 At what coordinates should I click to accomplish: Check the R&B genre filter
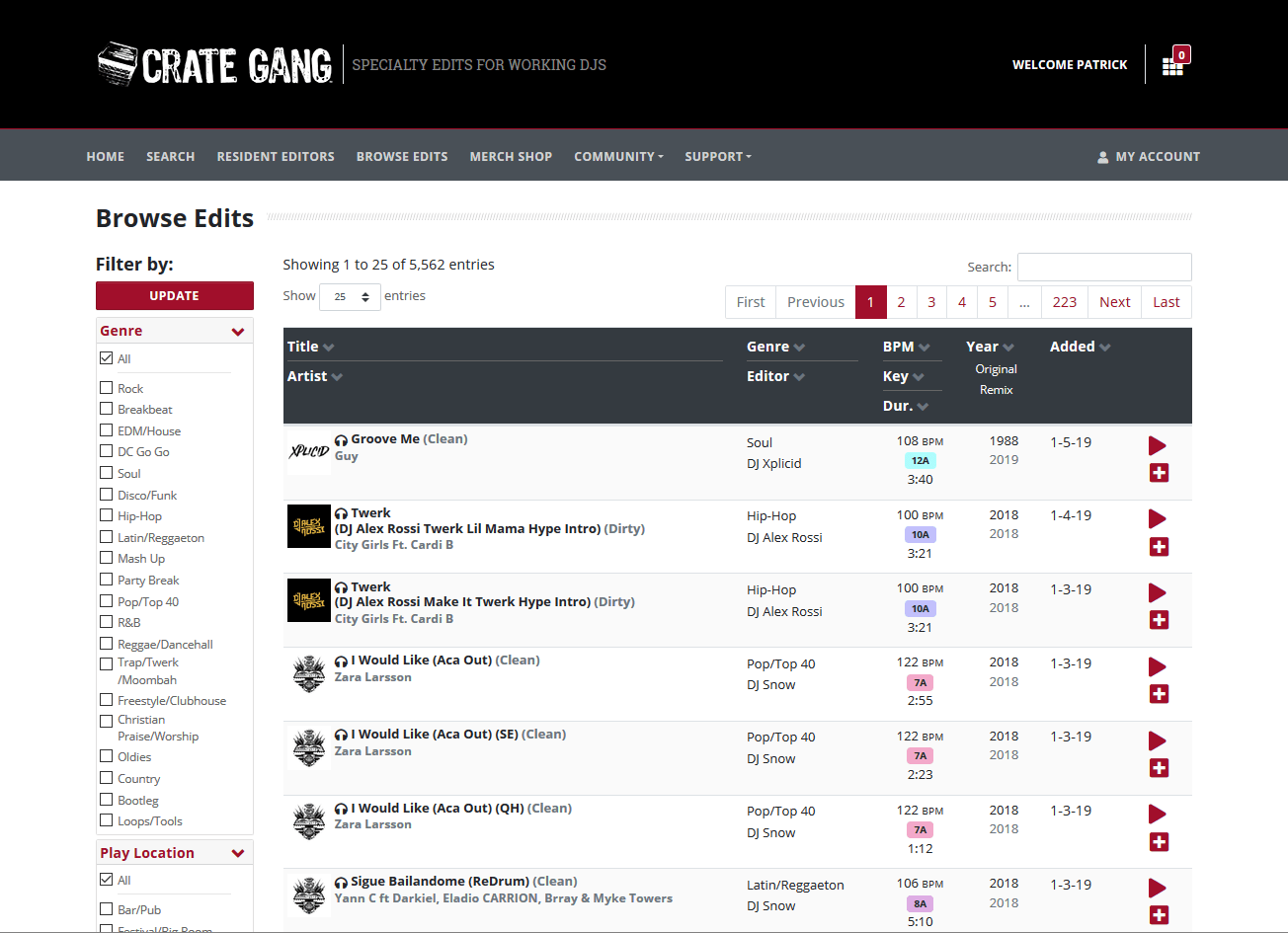(x=106, y=622)
